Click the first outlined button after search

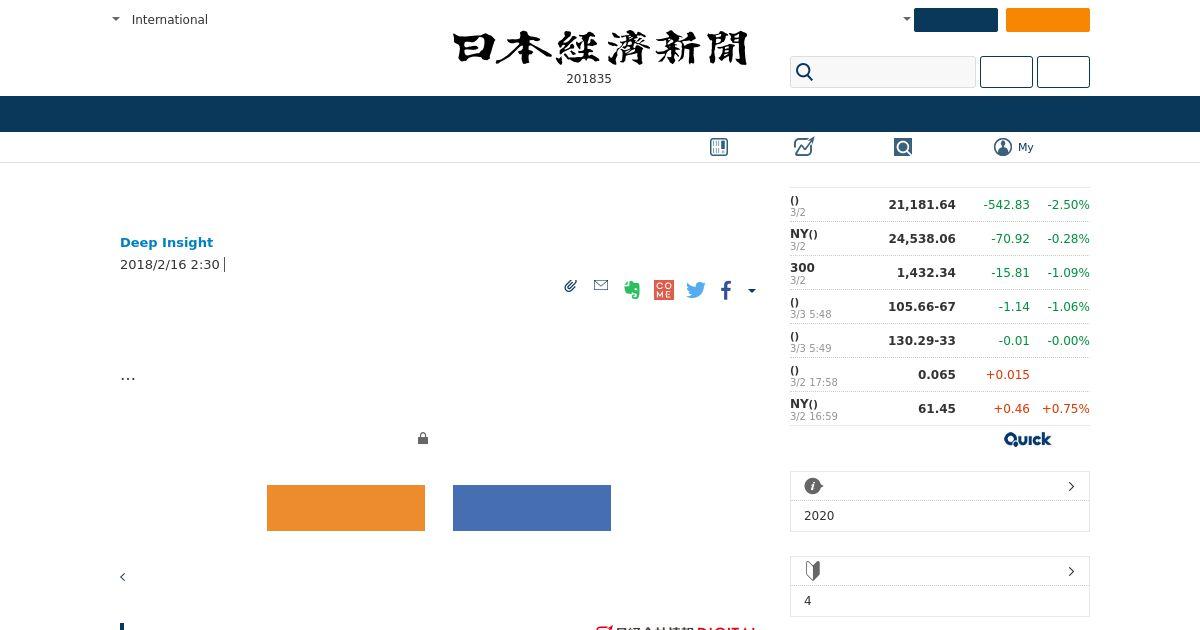coord(1006,72)
